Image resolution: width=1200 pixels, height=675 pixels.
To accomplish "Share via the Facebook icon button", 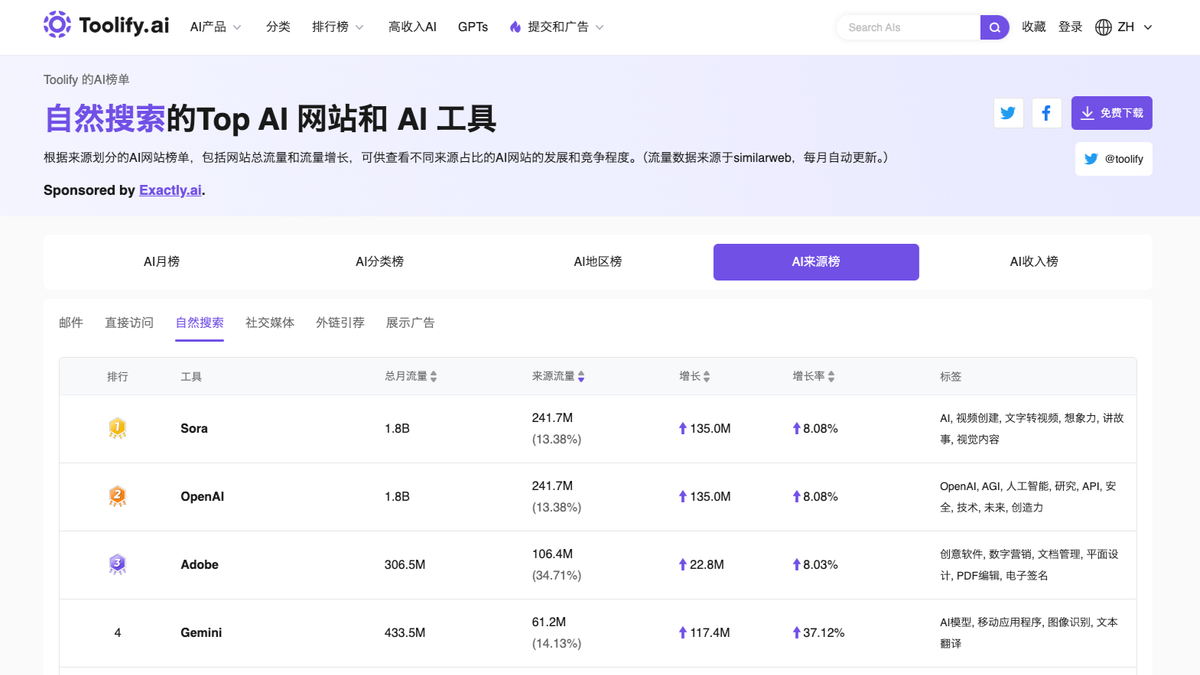I will pyautogui.click(x=1046, y=113).
